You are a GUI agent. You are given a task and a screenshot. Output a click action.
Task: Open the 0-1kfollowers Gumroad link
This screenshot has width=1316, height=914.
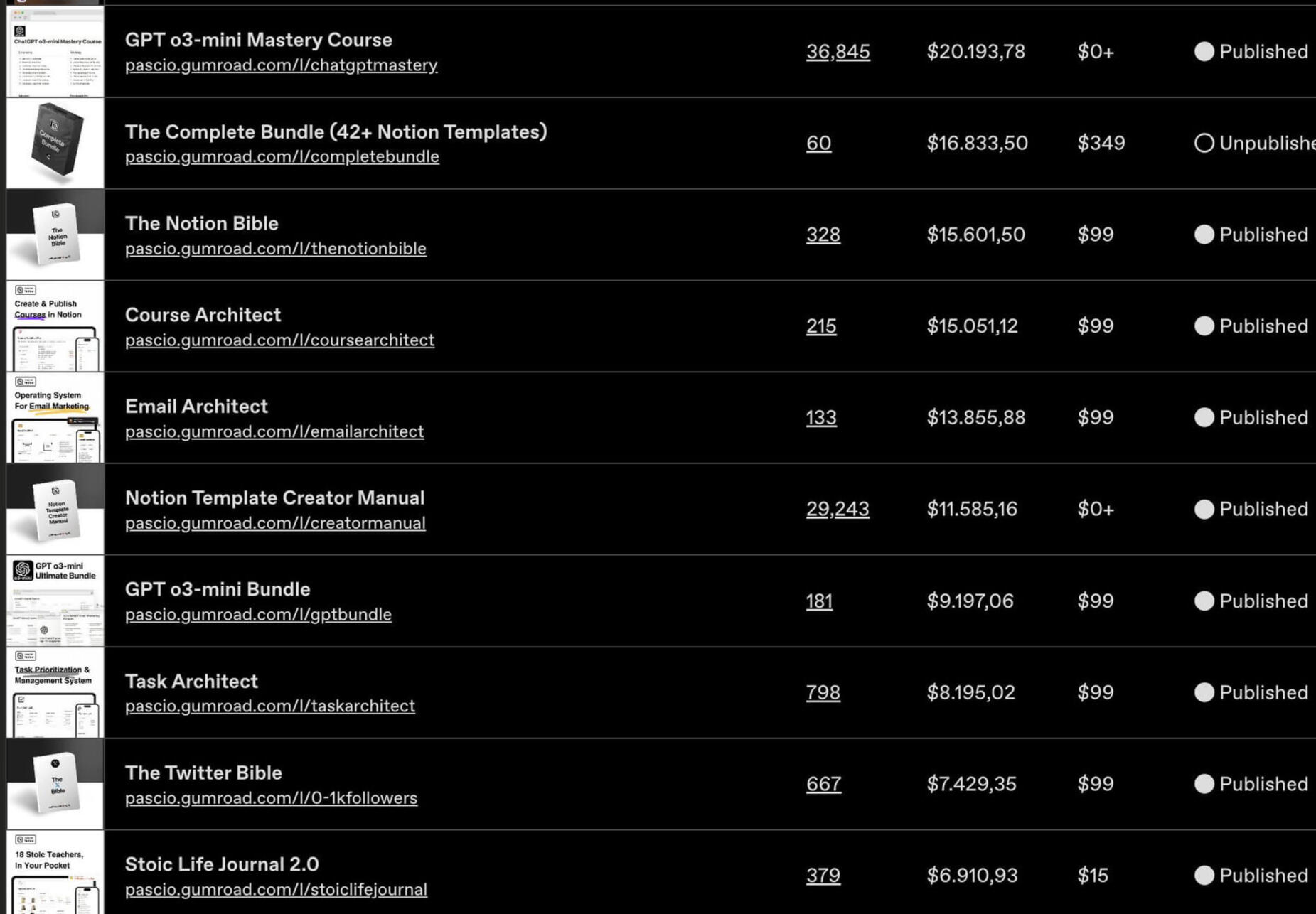point(271,798)
